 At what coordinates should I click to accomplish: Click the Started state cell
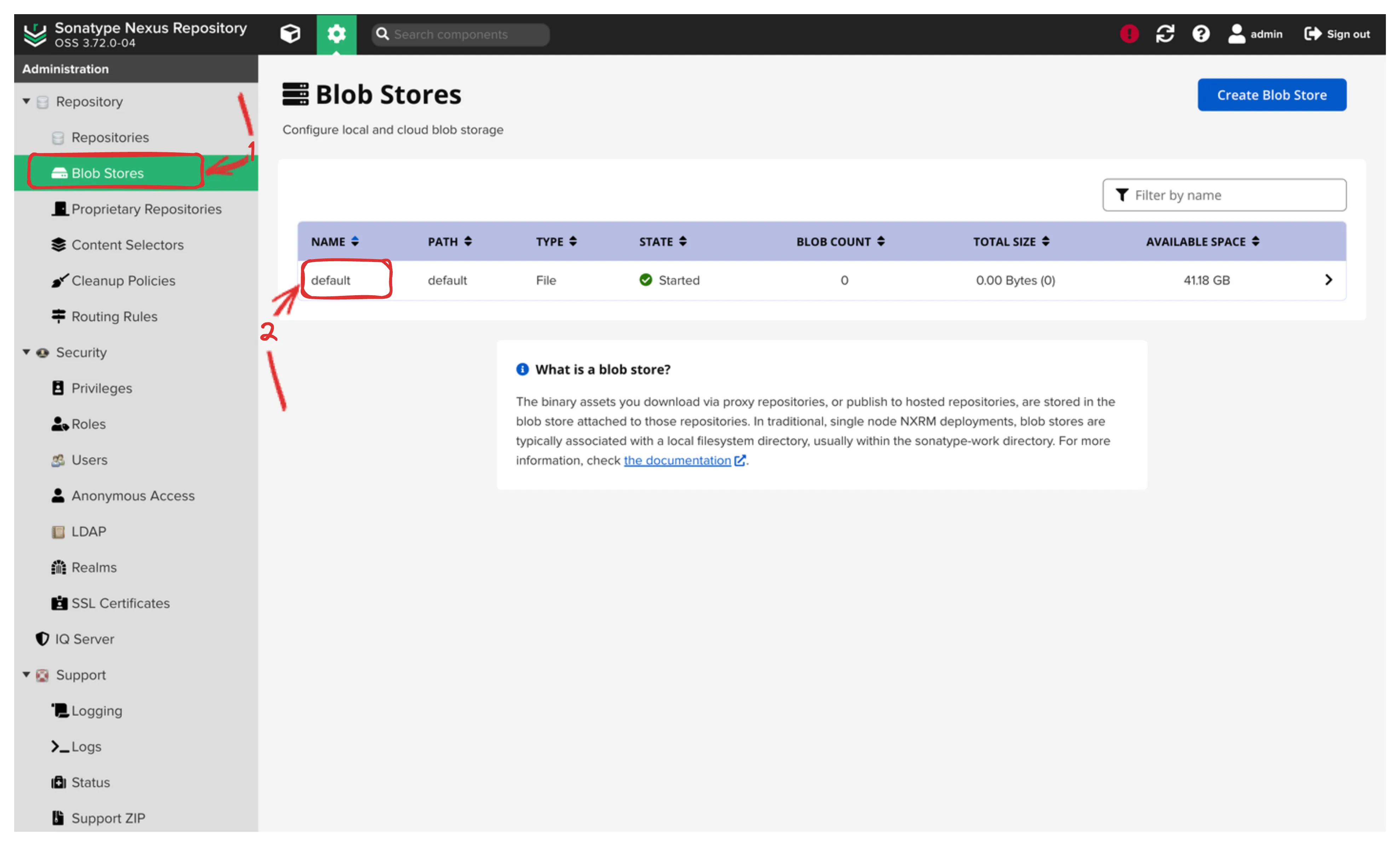point(669,280)
